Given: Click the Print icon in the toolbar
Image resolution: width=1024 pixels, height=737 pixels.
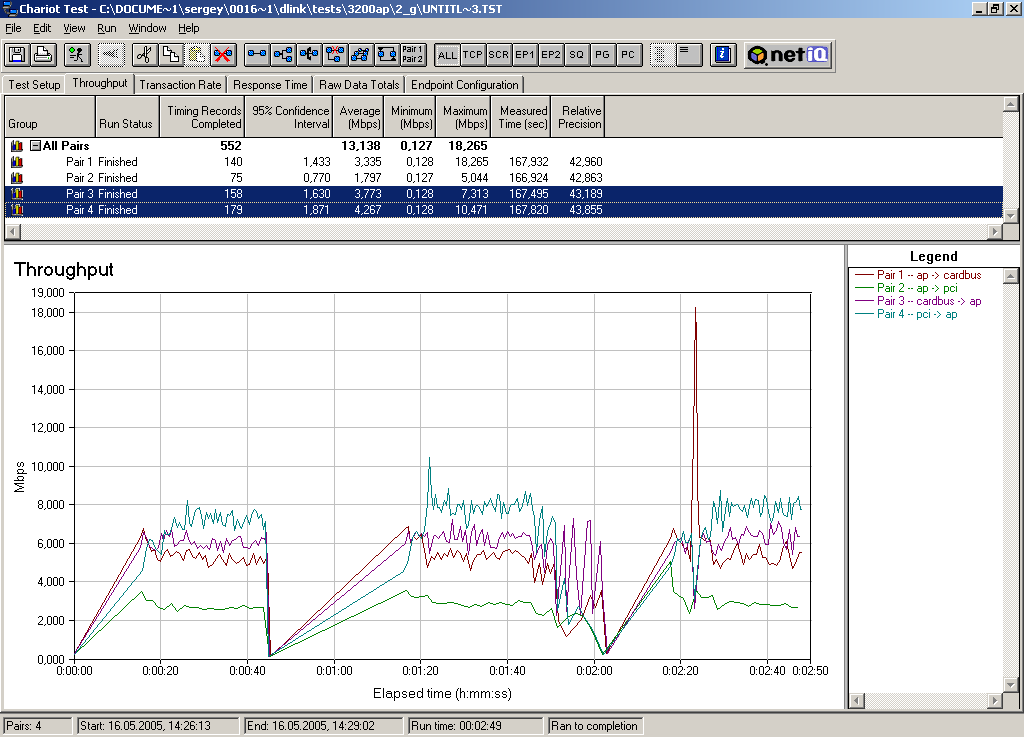Looking at the screenshot, I should tap(43, 55).
